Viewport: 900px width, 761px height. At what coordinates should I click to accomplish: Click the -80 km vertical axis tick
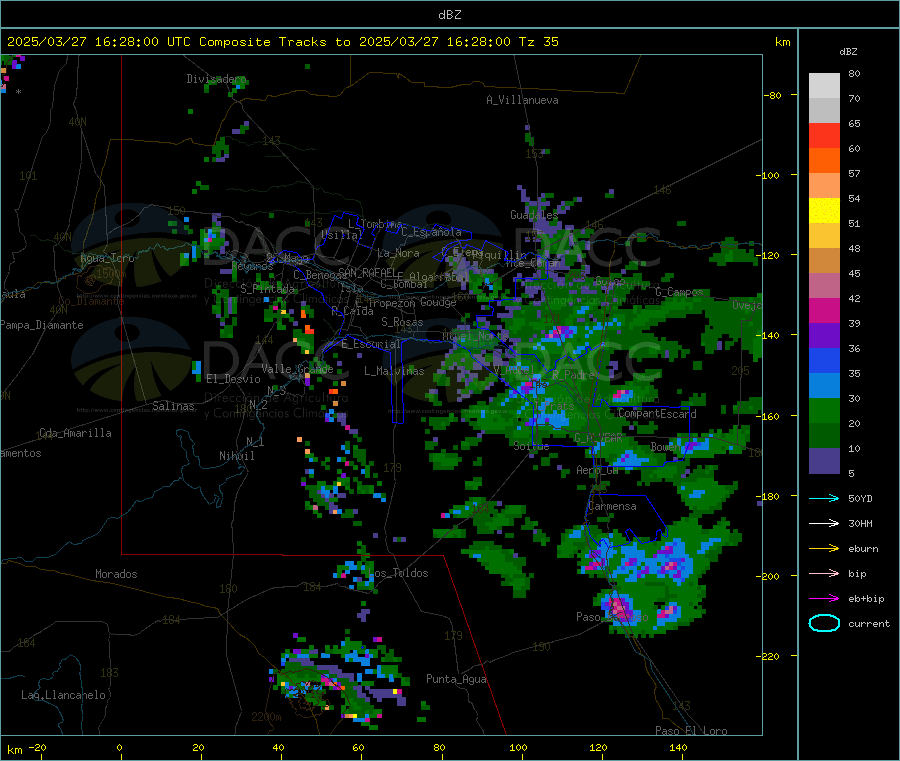pyautogui.click(x=773, y=95)
